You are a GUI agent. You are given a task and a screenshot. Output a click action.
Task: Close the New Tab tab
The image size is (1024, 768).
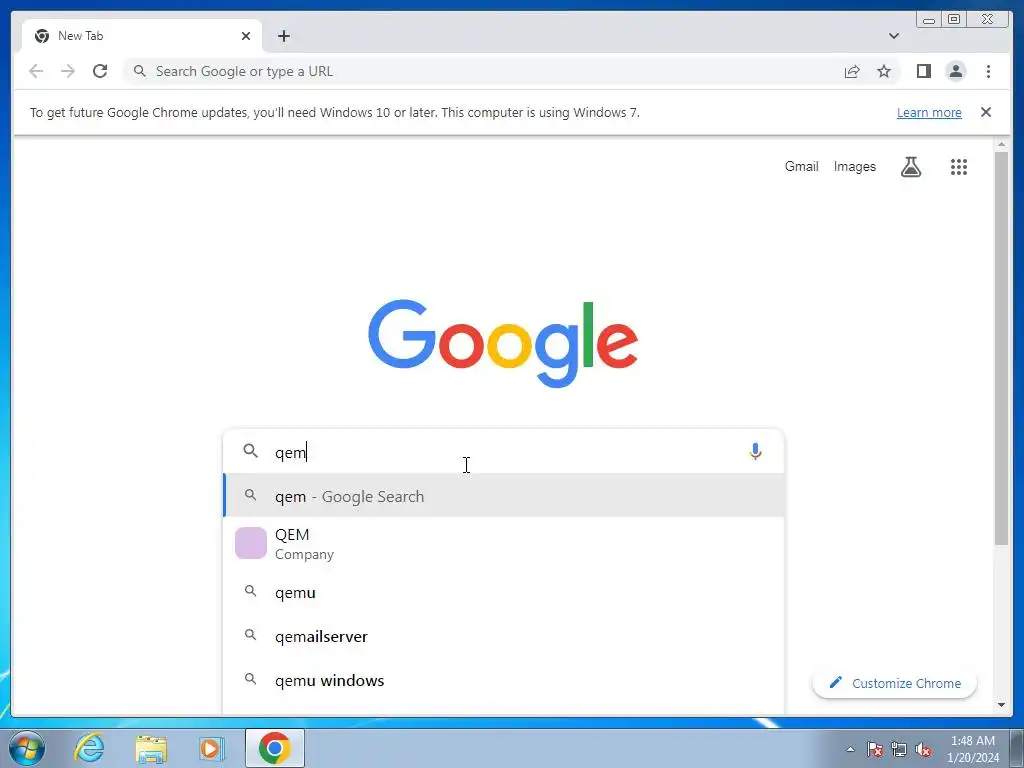pos(246,36)
